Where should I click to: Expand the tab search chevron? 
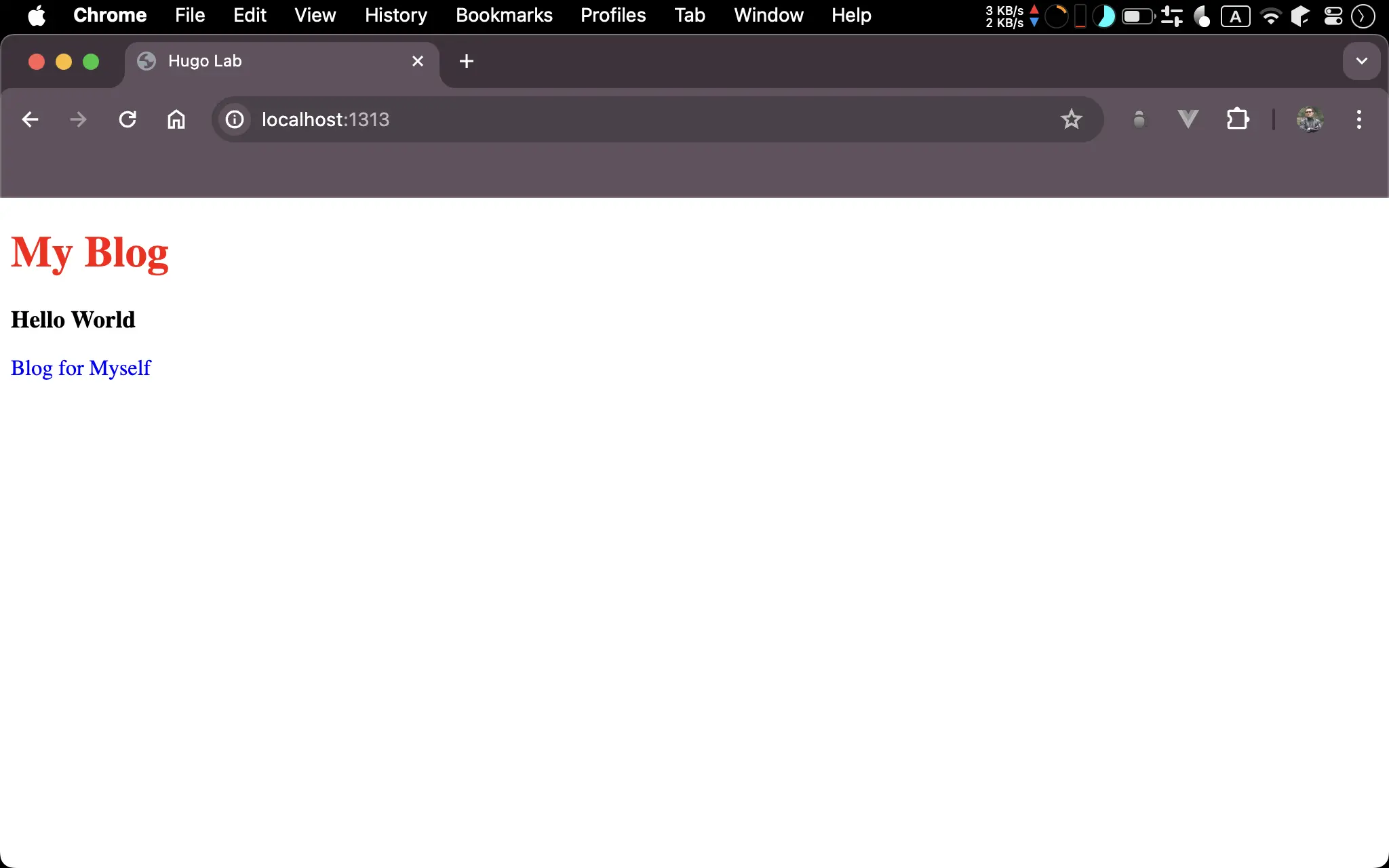(1361, 61)
